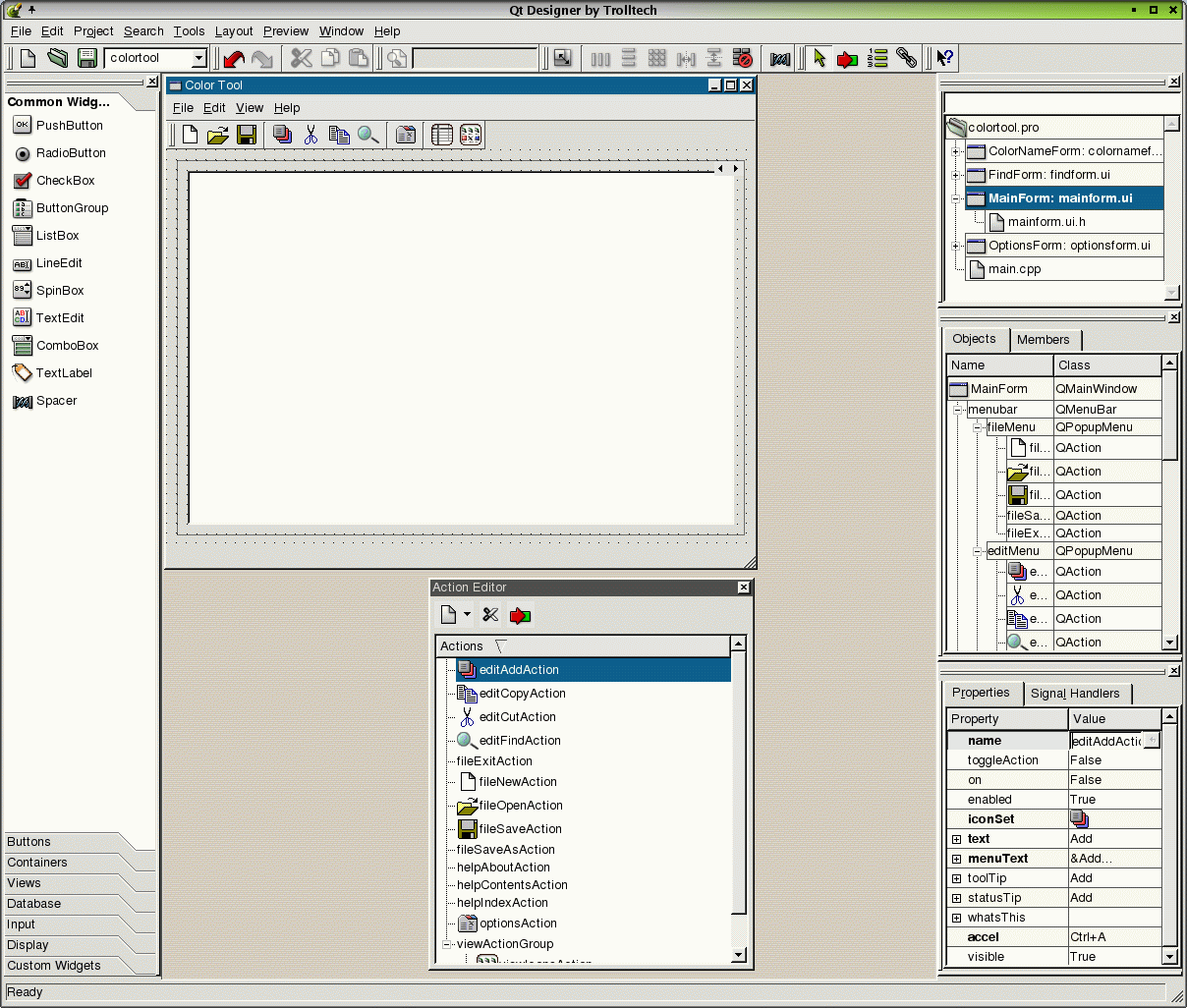Open the Layout menu

pos(234,31)
